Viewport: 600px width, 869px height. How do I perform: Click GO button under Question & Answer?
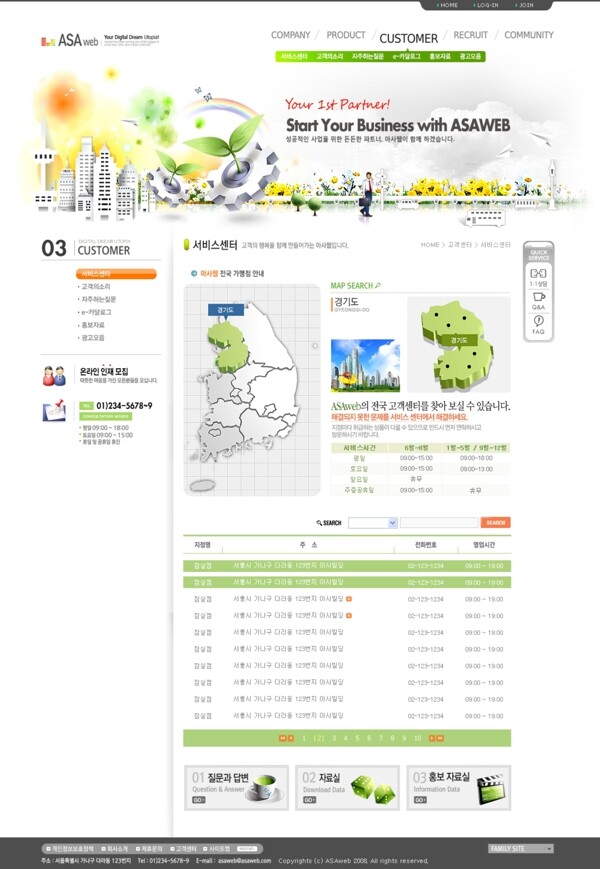coord(199,800)
